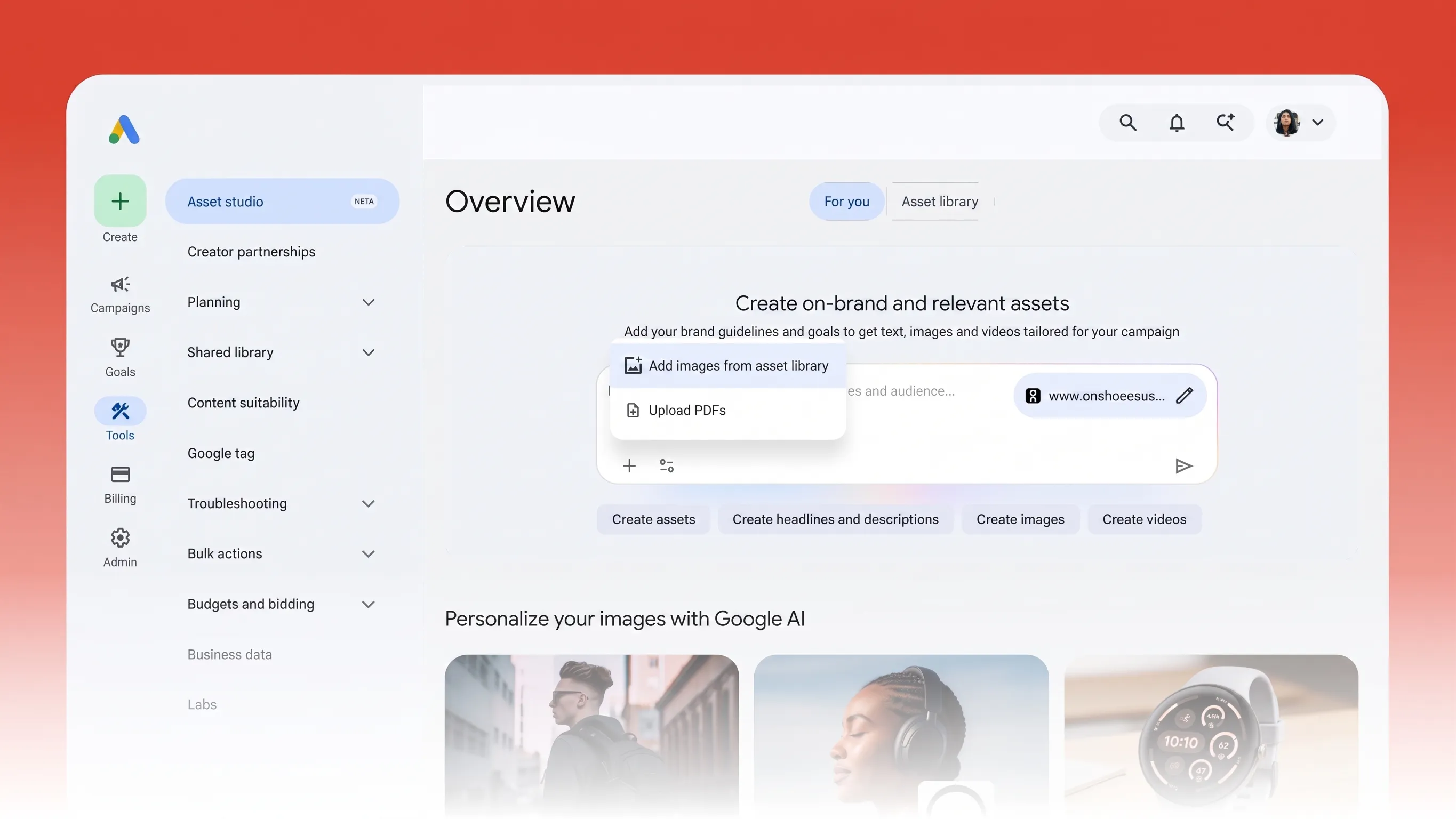Open Creator partnerships
The height and width of the screenshot is (819, 1456).
coord(252,252)
